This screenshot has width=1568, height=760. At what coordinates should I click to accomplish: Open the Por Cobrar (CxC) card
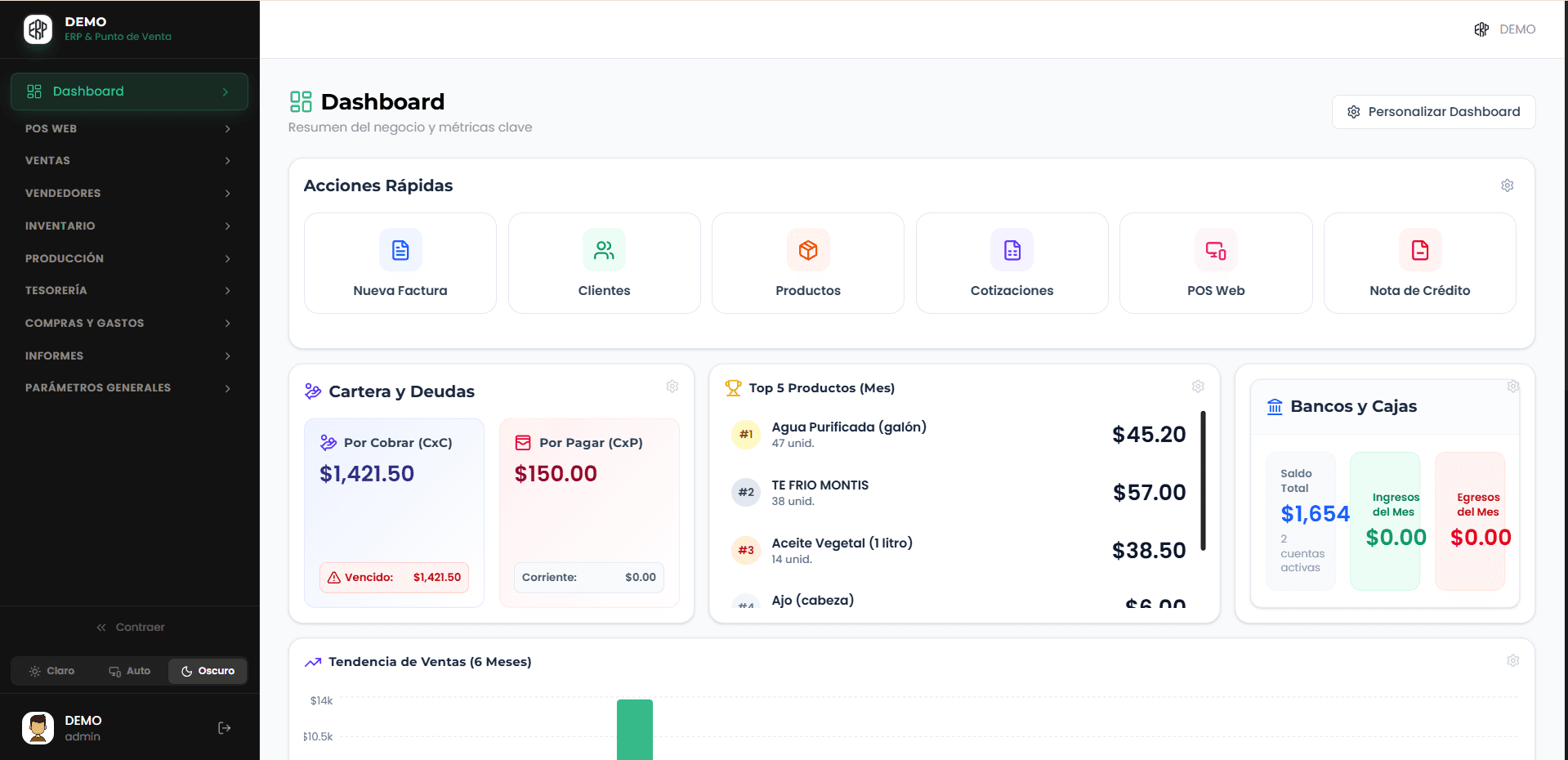tap(394, 513)
